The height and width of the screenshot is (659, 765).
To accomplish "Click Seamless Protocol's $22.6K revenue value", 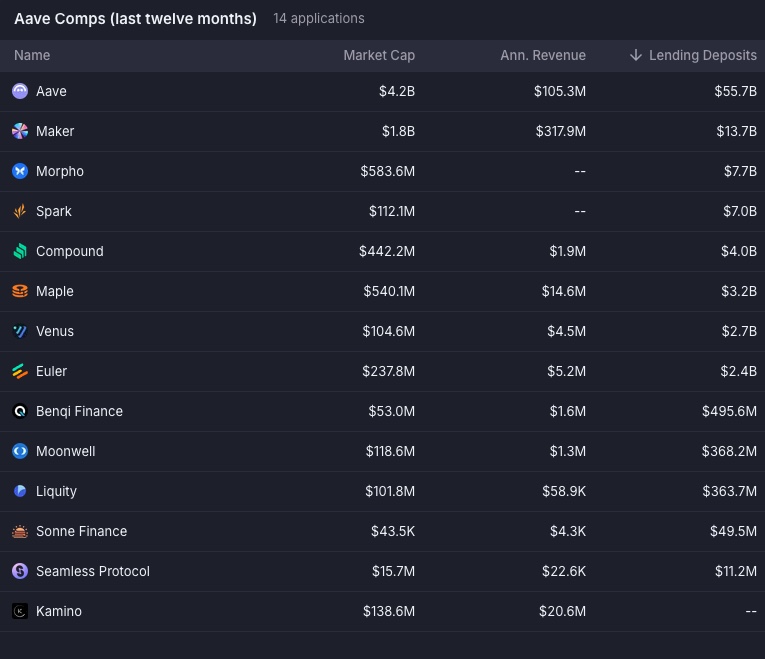I will 564,571.
